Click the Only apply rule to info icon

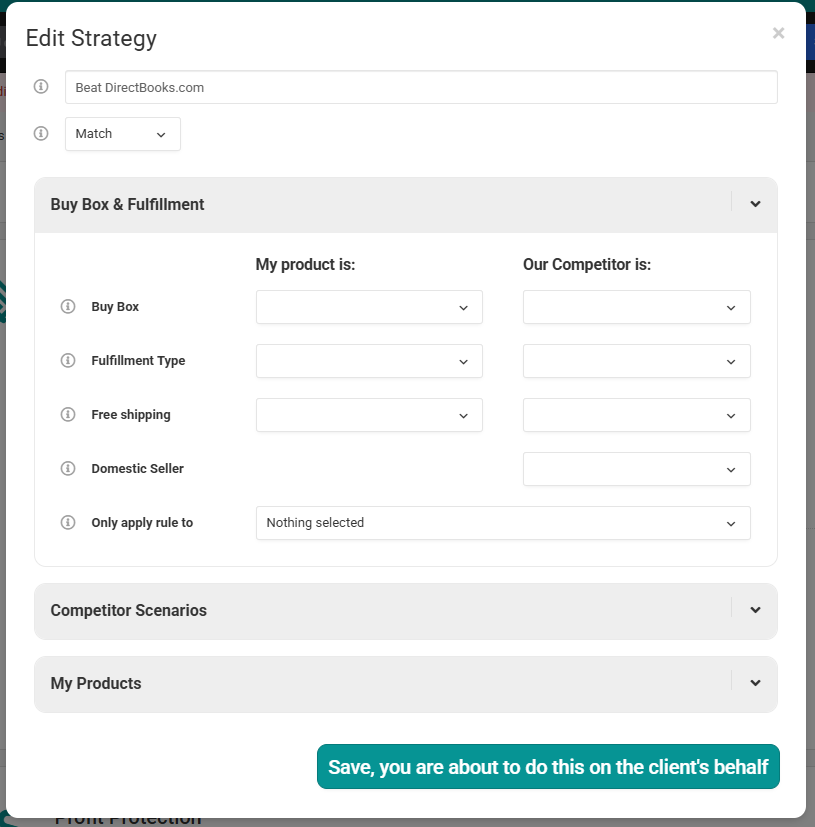68,523
